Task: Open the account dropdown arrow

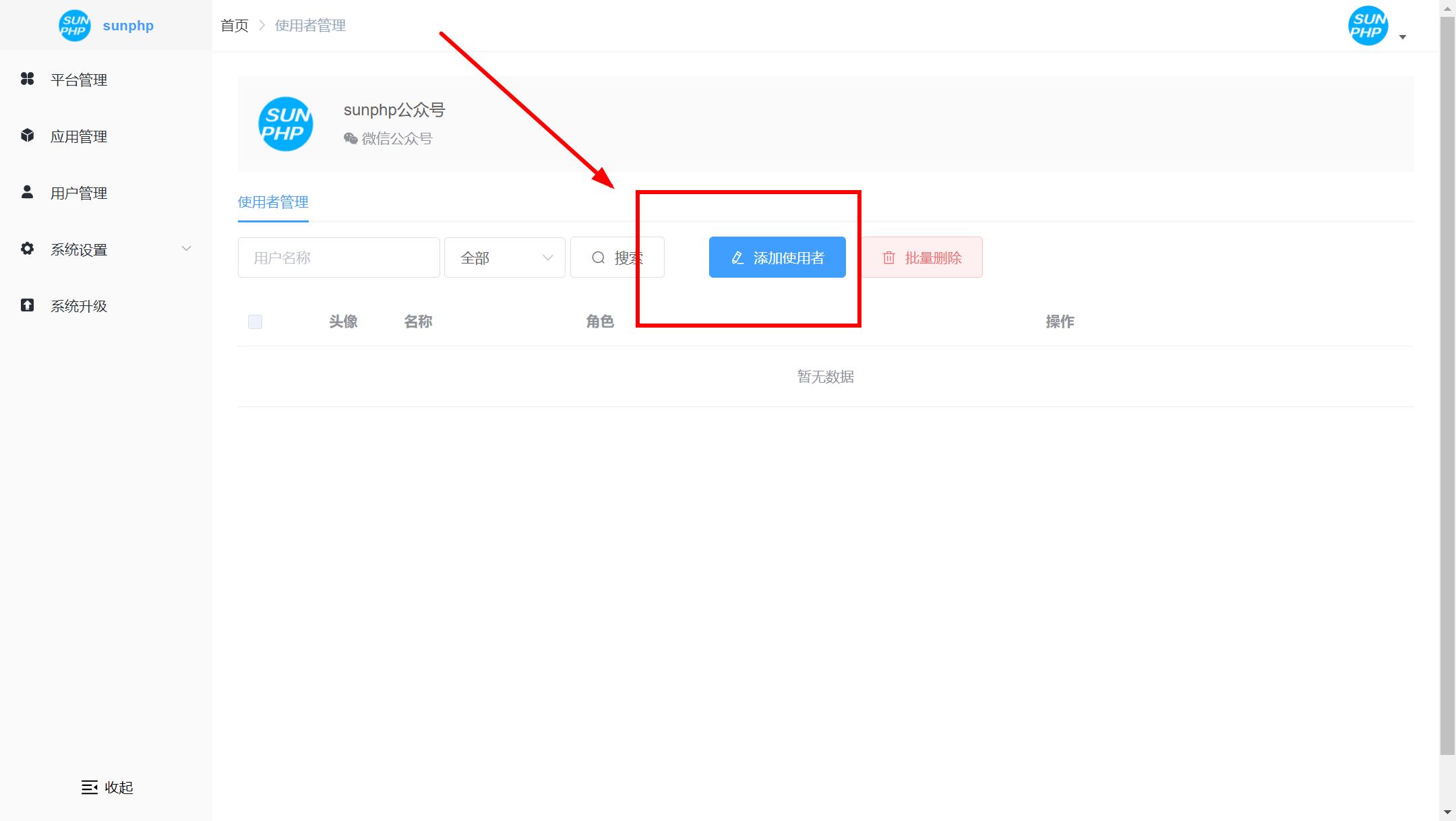Action: point(1403,37)
